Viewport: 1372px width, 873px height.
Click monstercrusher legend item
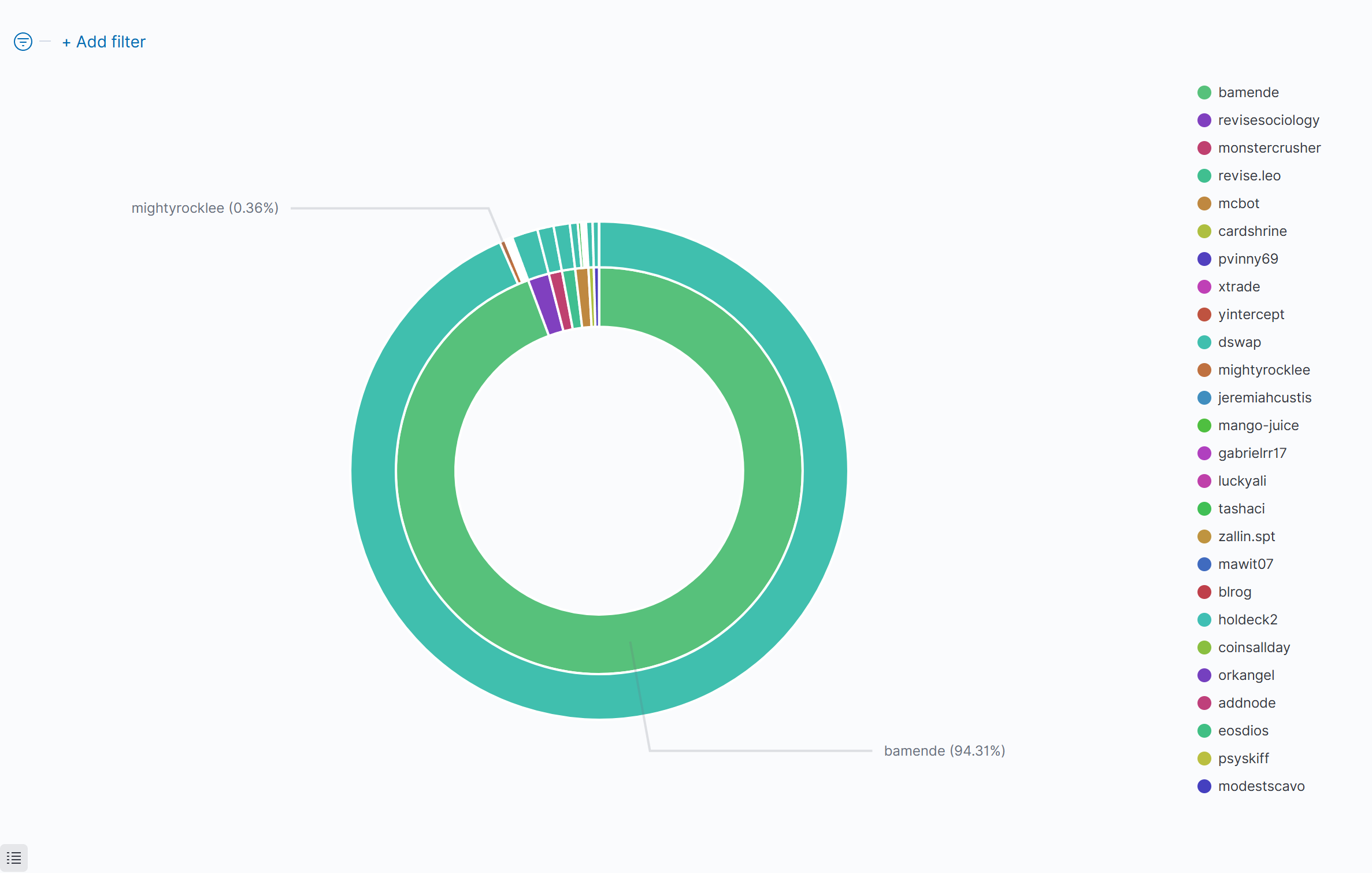pyautogui.click(x=1269, y=148)
